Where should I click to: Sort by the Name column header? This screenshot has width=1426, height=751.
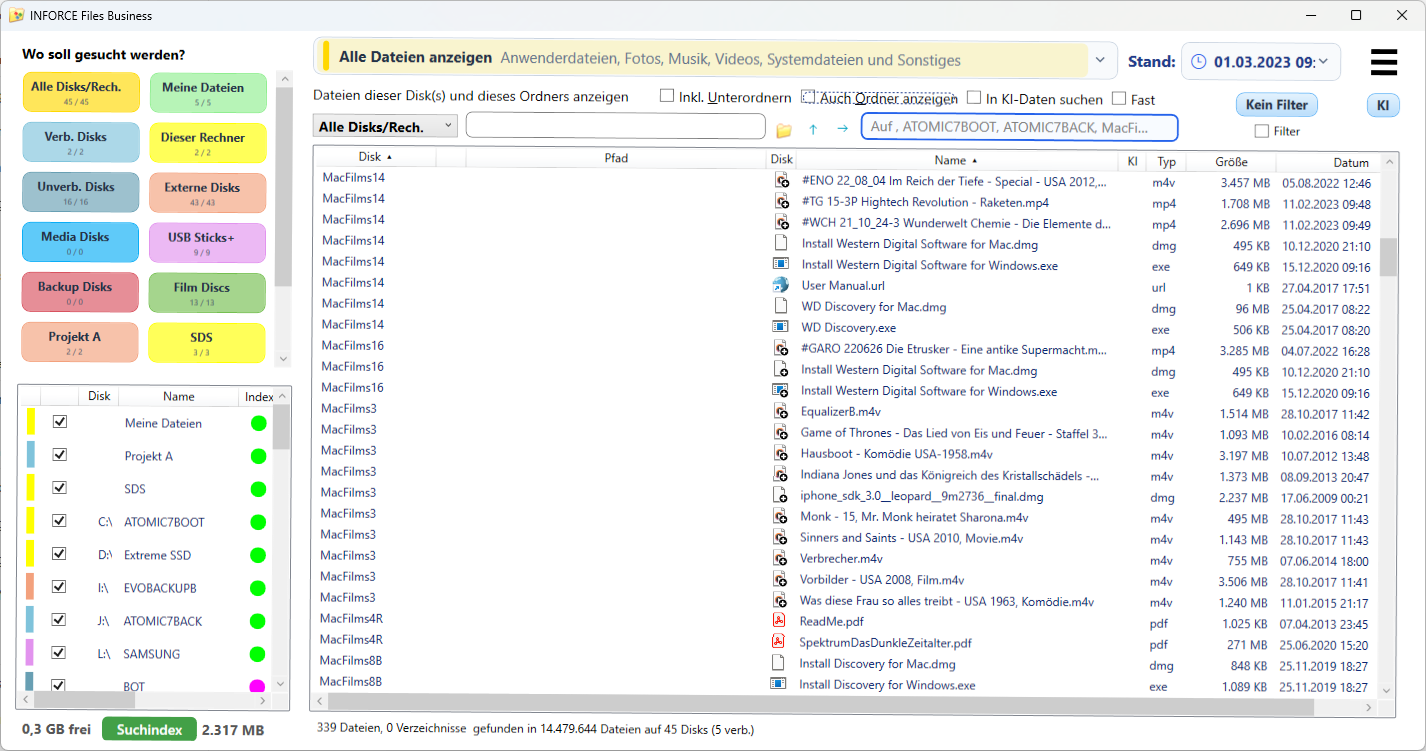[x=956, y=160]
